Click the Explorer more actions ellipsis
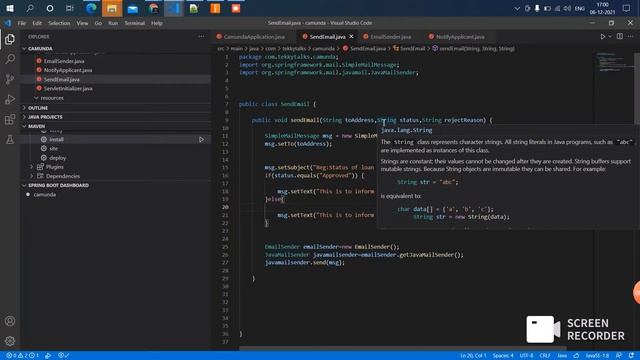The image size is (640, 360). pos(201,36)
